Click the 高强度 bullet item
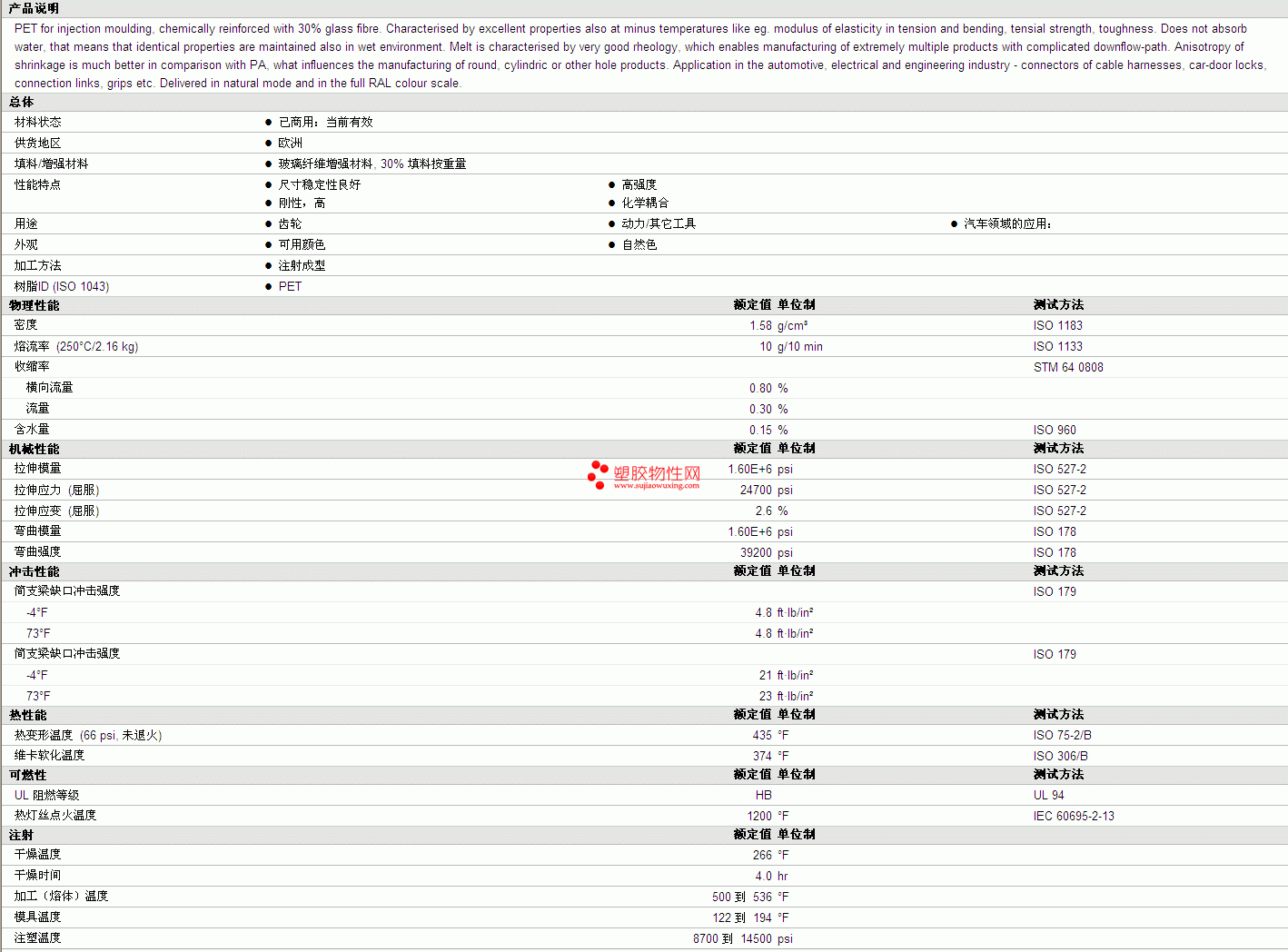This screenshot has height=952, width=1288. click(x=639, y=184)
